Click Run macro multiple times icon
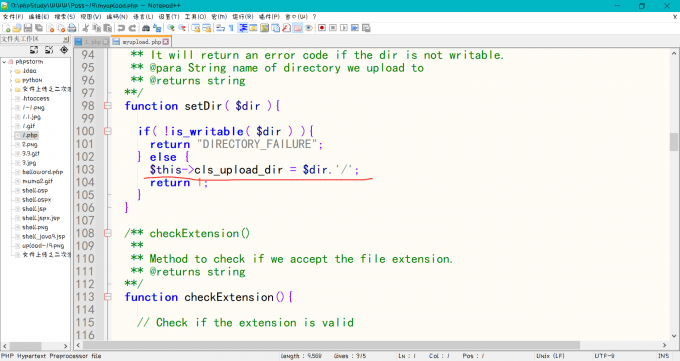Image resolution: width=680 pixels, height=361 pixels. 355,28
